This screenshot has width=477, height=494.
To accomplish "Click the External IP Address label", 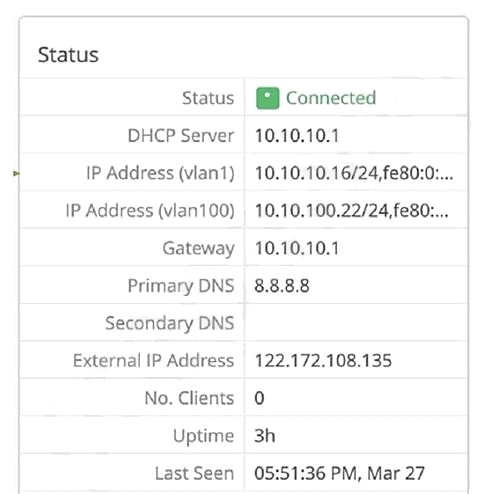I will [154, 361].
